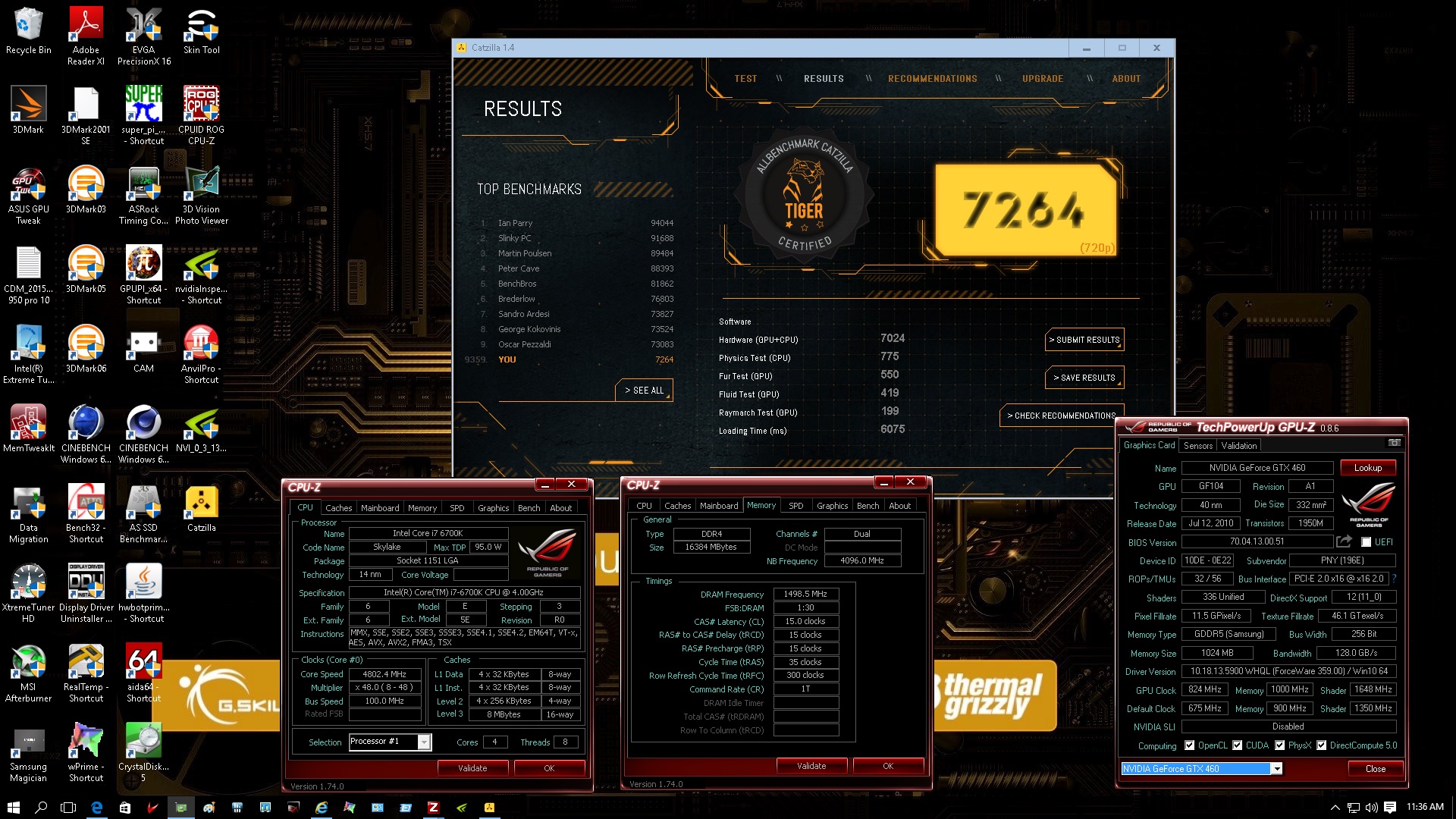
Task: Toggle the DirectCompute 5.0 checkbox
Action: pyautogui.click(x=1321, y=745)
